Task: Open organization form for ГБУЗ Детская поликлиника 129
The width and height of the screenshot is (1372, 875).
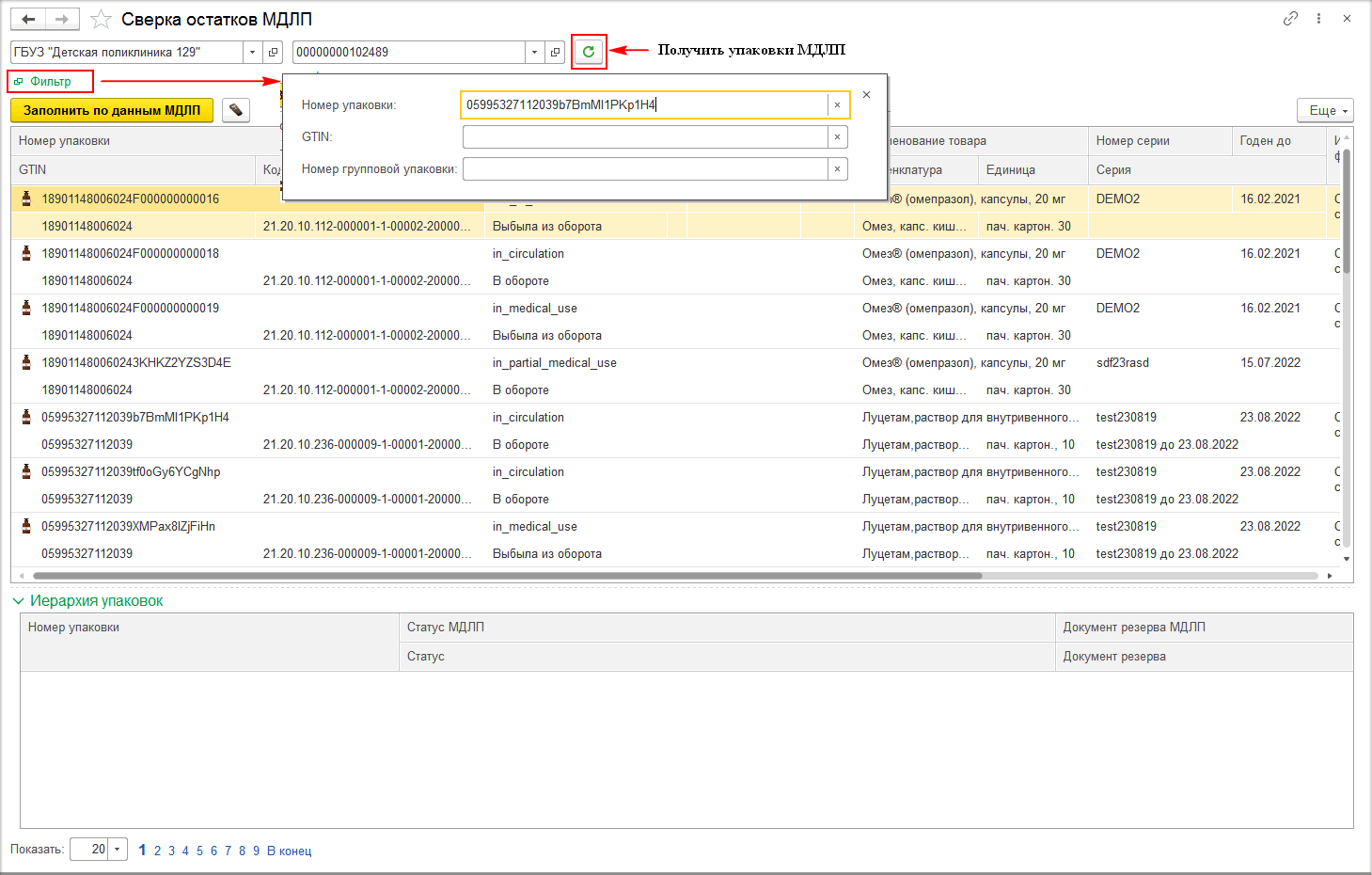Action: 273,52
